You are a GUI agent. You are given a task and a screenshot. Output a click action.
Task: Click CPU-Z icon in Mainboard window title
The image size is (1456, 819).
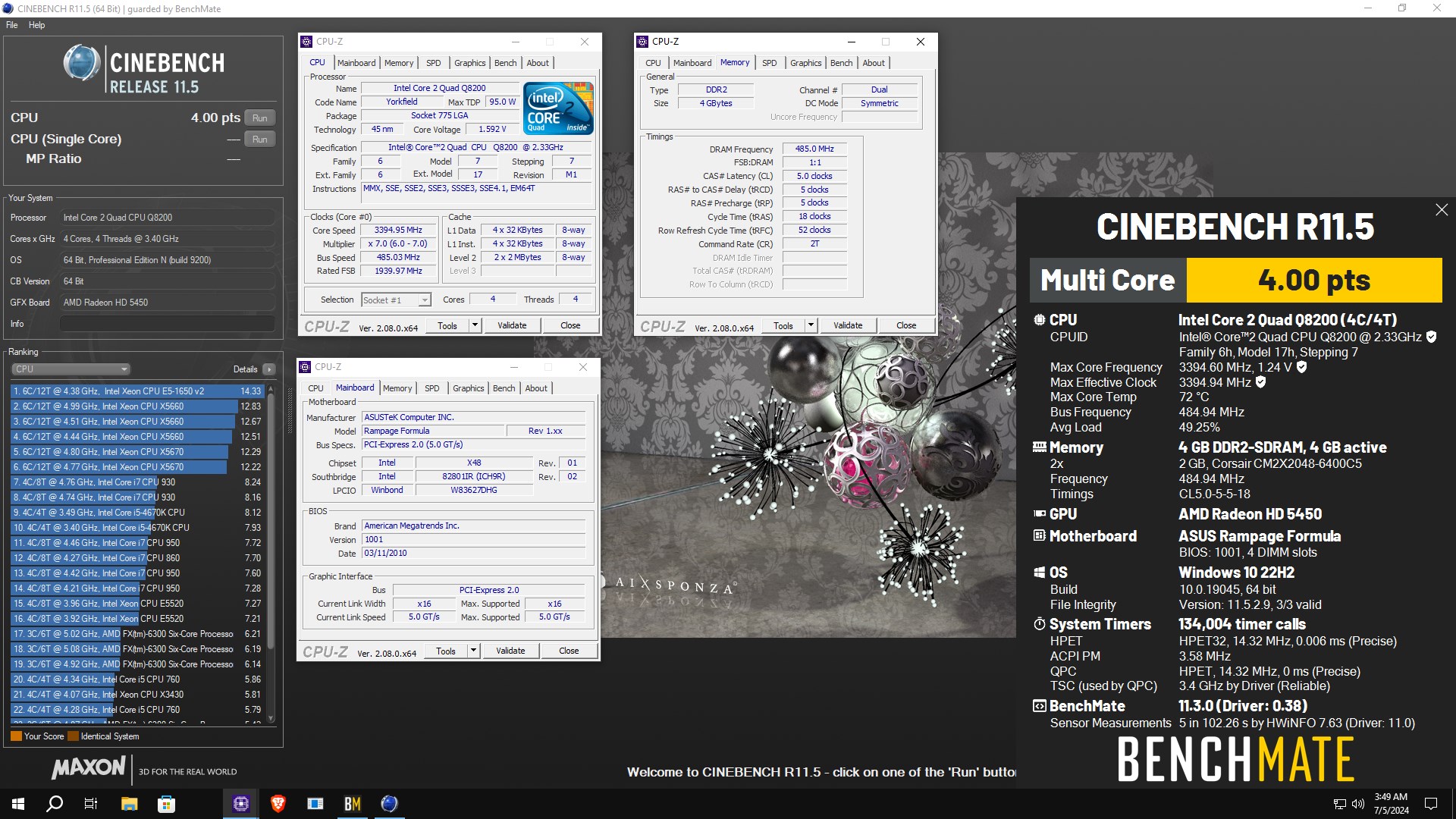pyautogui.click(x=306, y=367)
